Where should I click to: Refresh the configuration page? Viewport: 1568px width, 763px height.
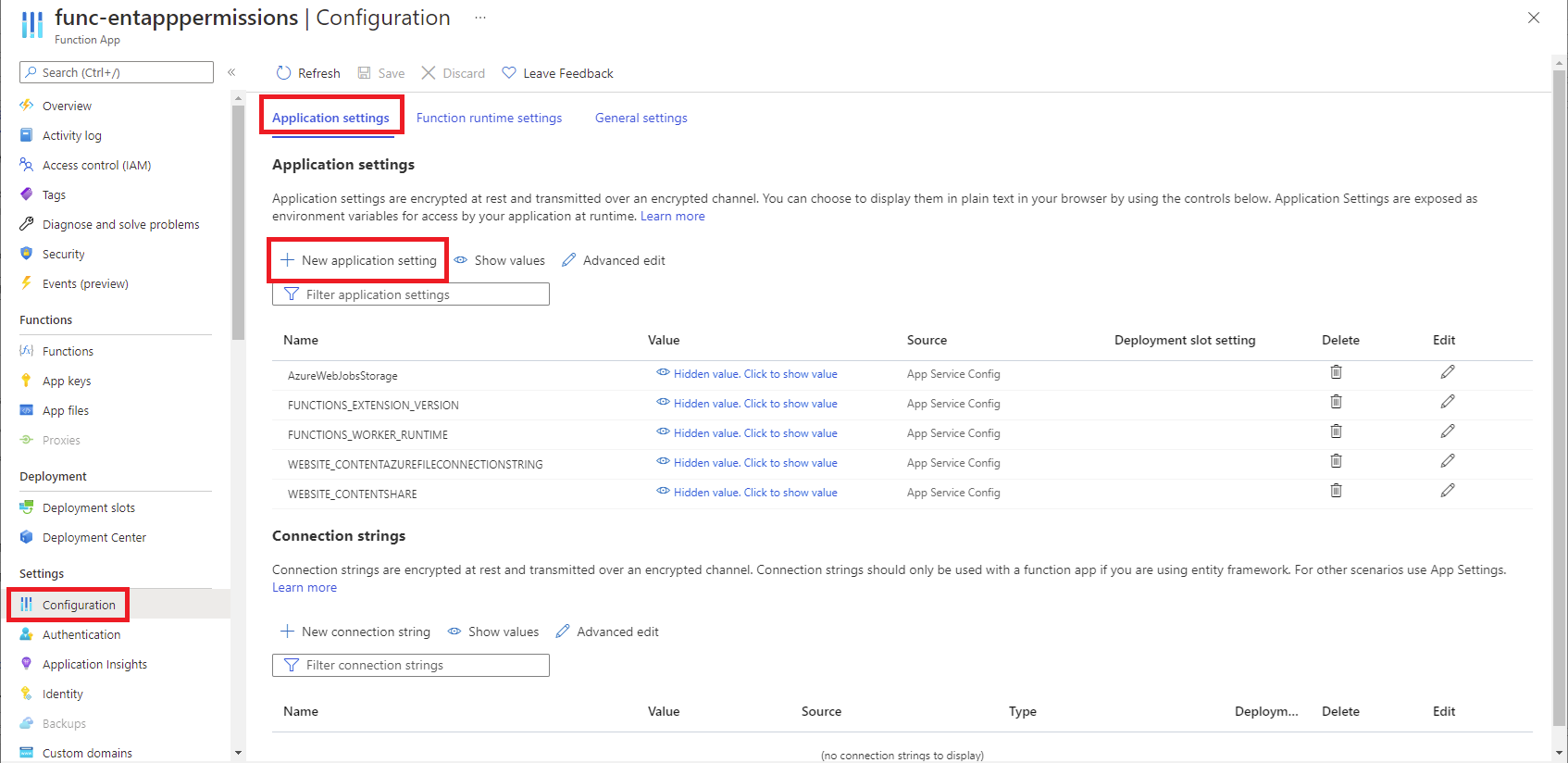coord(308,73)
